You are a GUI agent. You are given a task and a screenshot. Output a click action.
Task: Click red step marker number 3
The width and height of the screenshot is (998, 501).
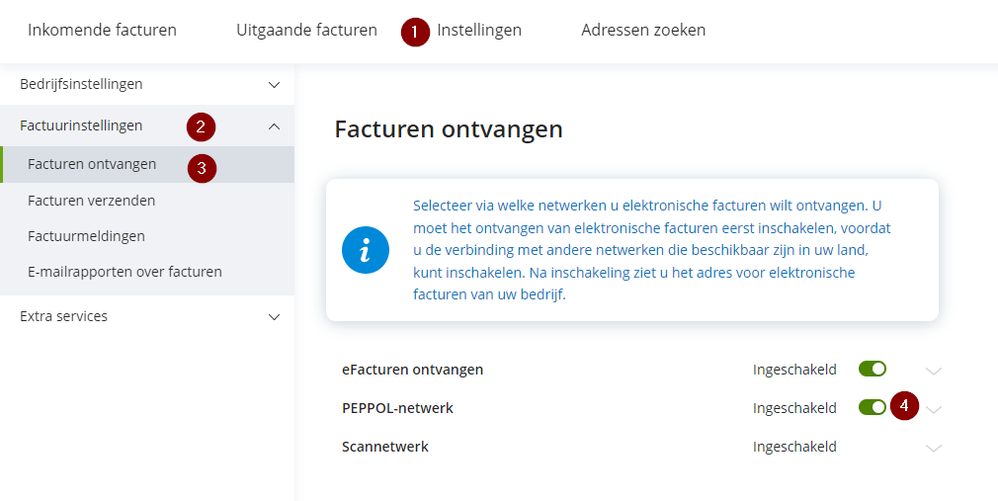pos(201,167)
